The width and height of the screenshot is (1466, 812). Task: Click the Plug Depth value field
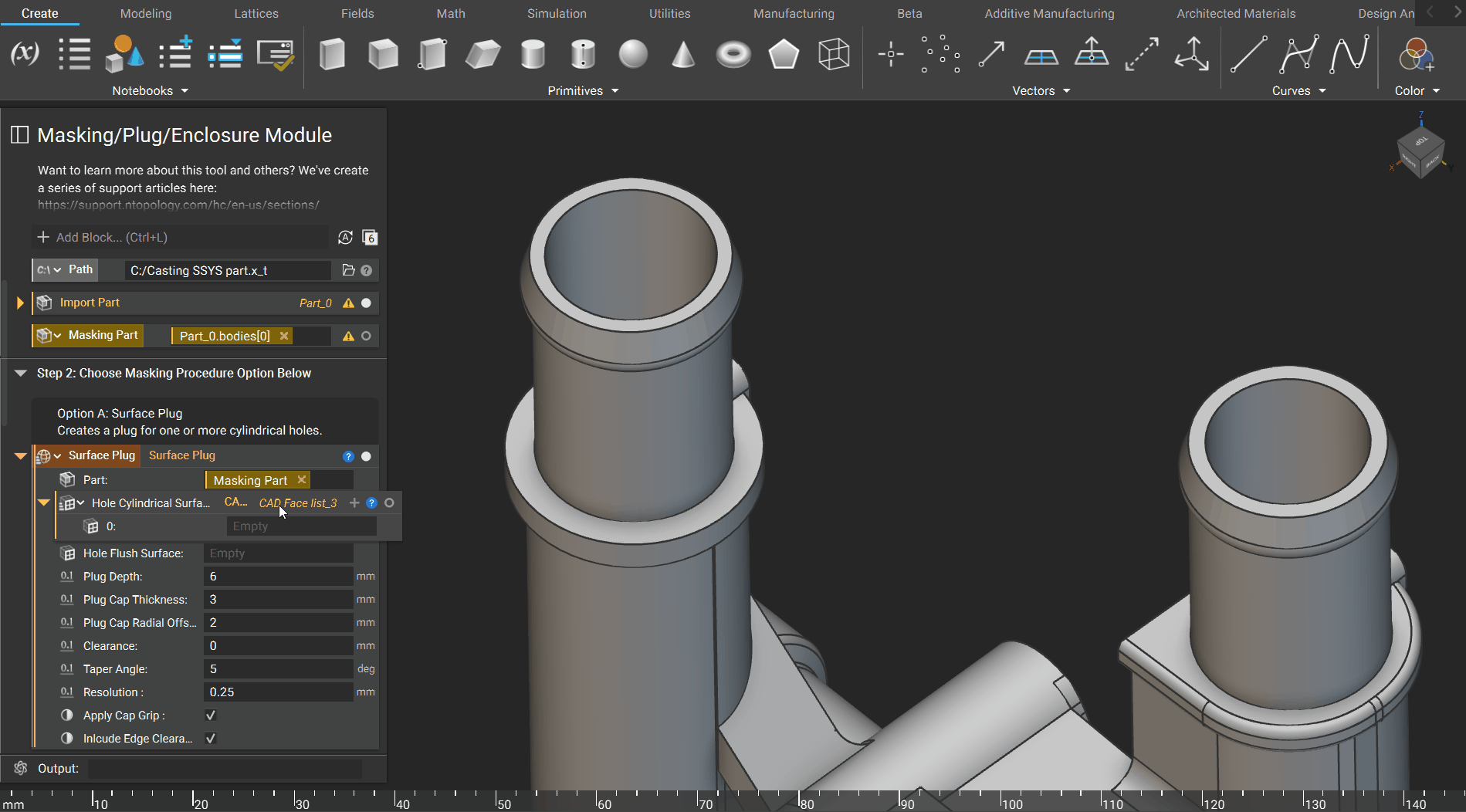278,577
